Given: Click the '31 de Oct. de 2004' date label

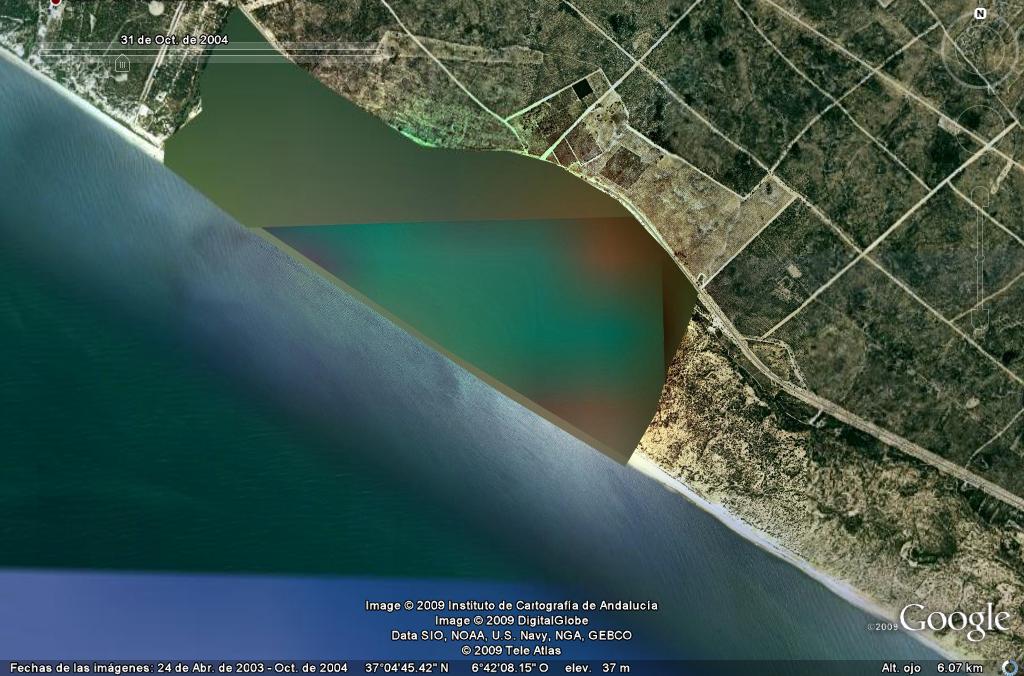Looking at the screenshot, I should [174, 40].
